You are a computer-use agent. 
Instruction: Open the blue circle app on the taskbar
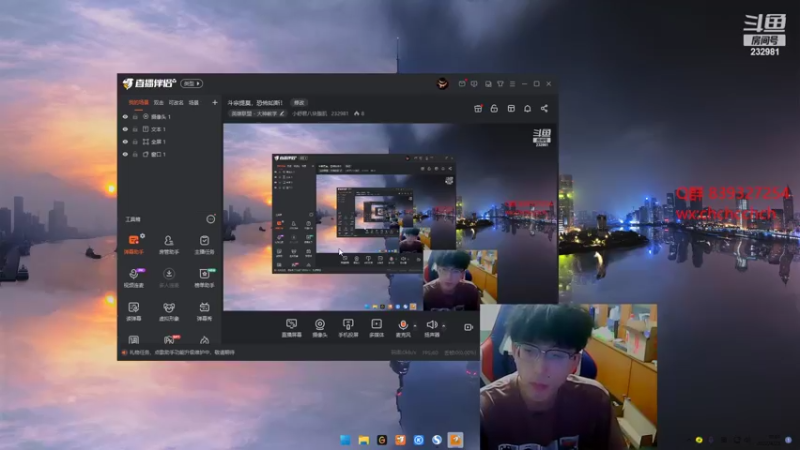pos(419,440)
